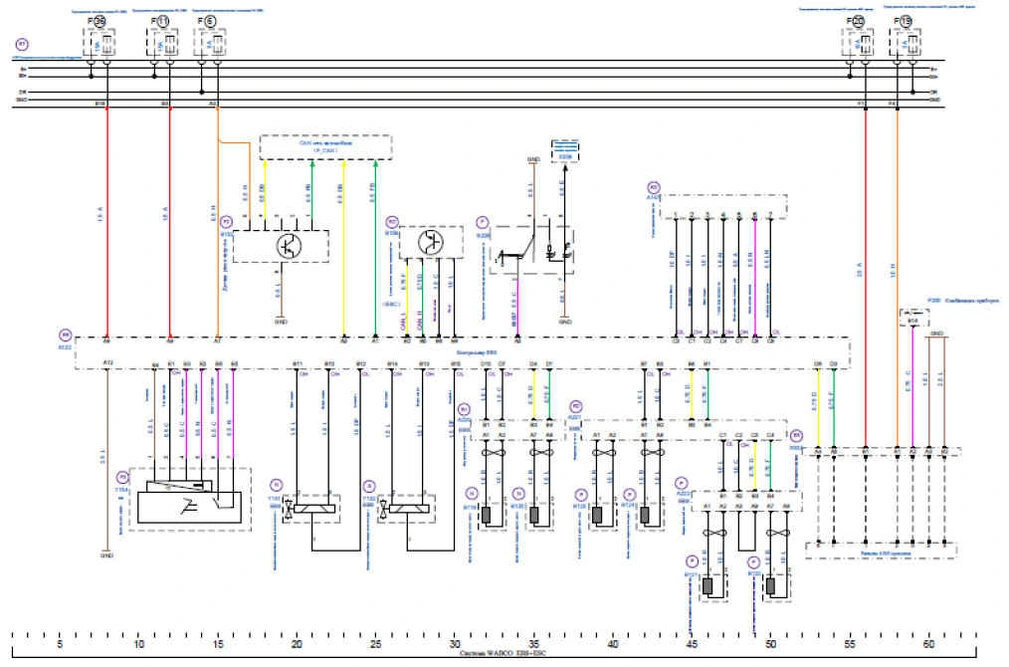This screenshot has width=1009, height=667.
Task: Click the long dashed EBS controller block
Action: click(x=461, y=353)
